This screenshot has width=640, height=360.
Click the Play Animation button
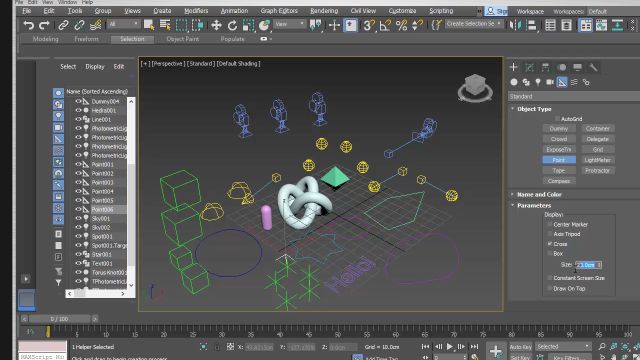coord(449,347)
